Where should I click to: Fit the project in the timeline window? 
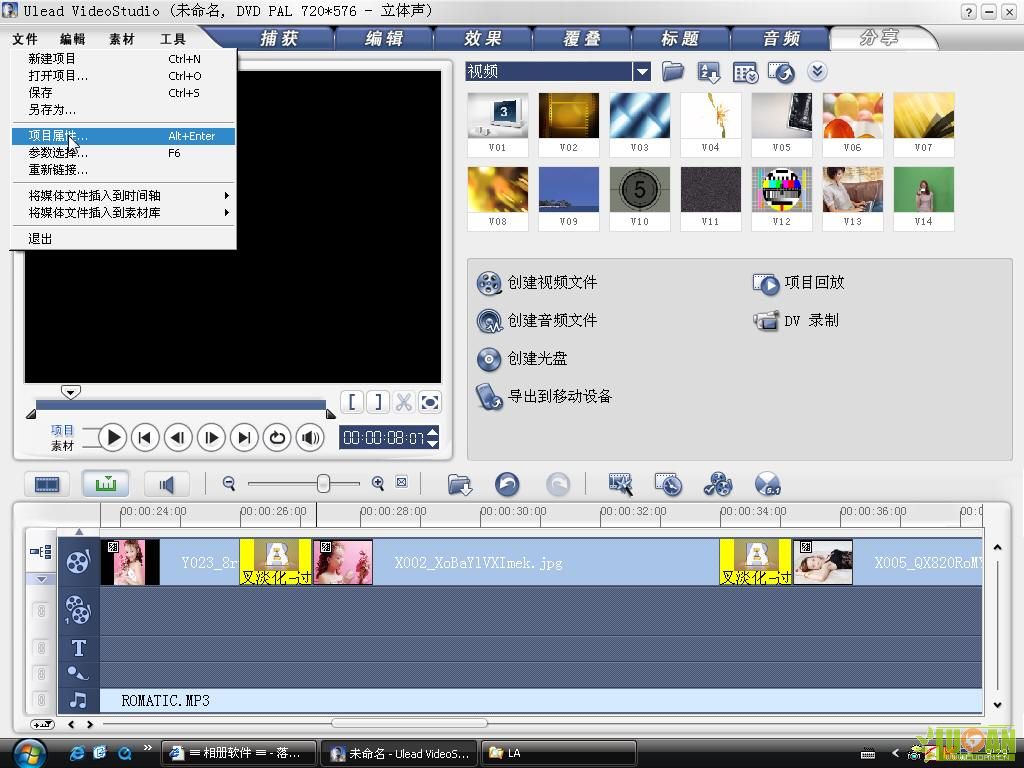click(402, 483)
